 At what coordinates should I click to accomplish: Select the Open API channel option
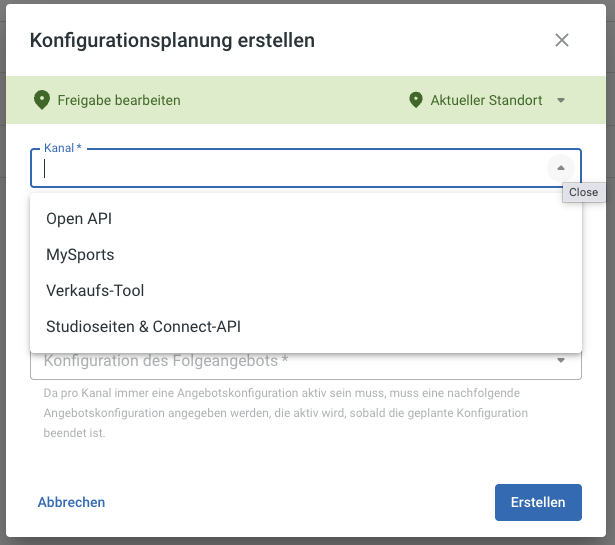coord(306,219)
